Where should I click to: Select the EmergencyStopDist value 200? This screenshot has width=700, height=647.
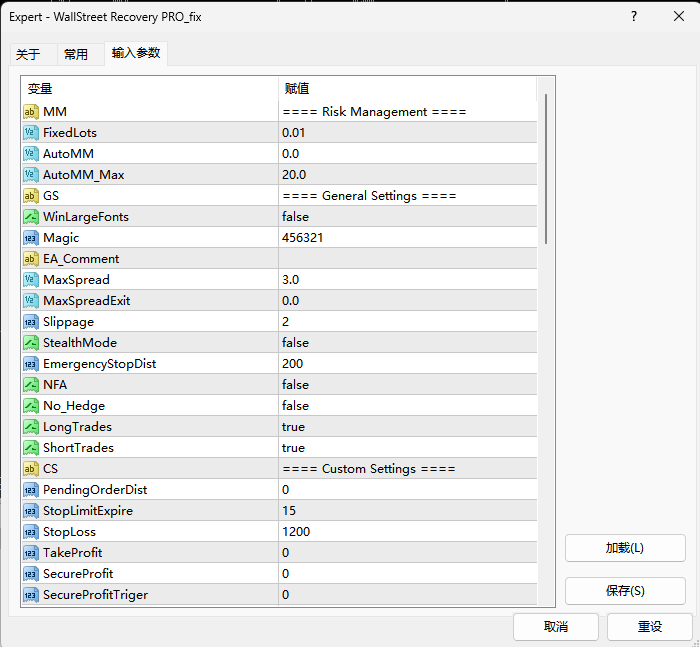pyautogui.click(x=408, y=363)
